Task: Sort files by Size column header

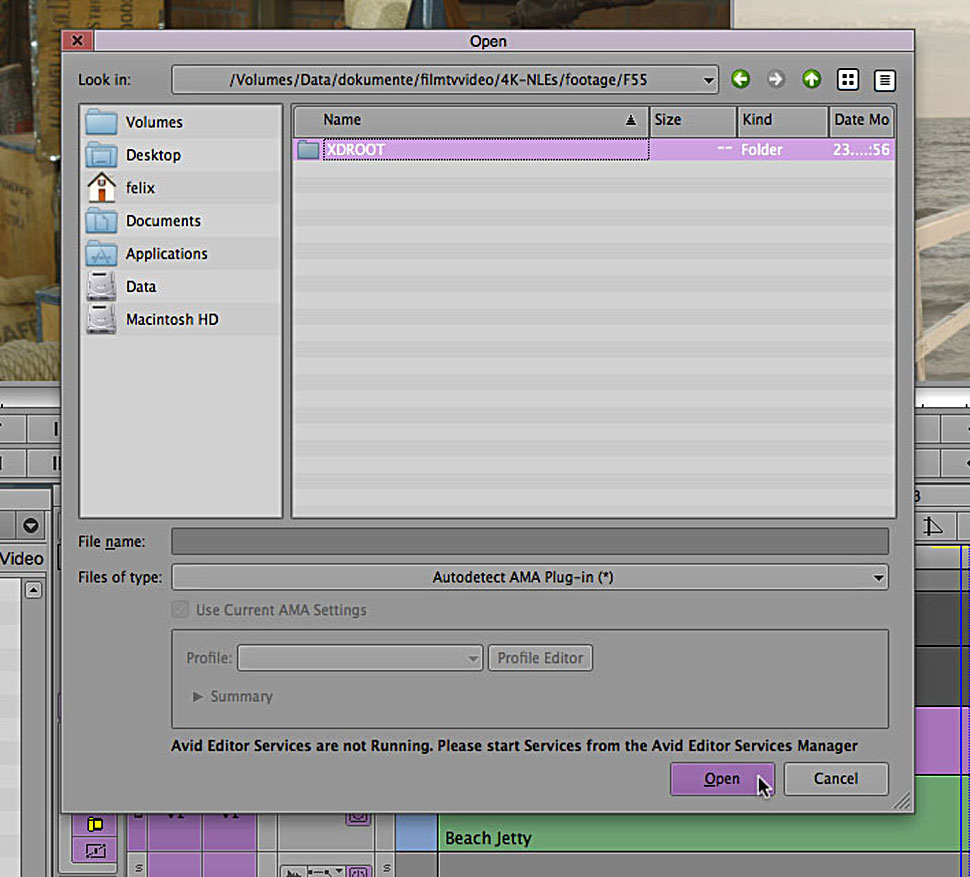Action: tap(692, 120)
